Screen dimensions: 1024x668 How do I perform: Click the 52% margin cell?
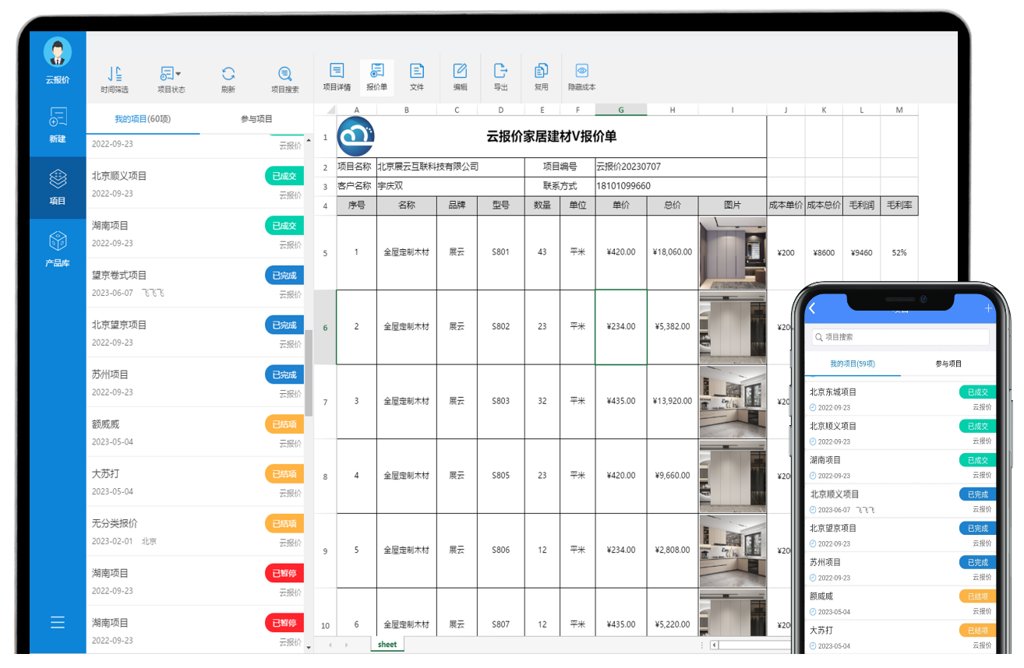pos(899,253)
